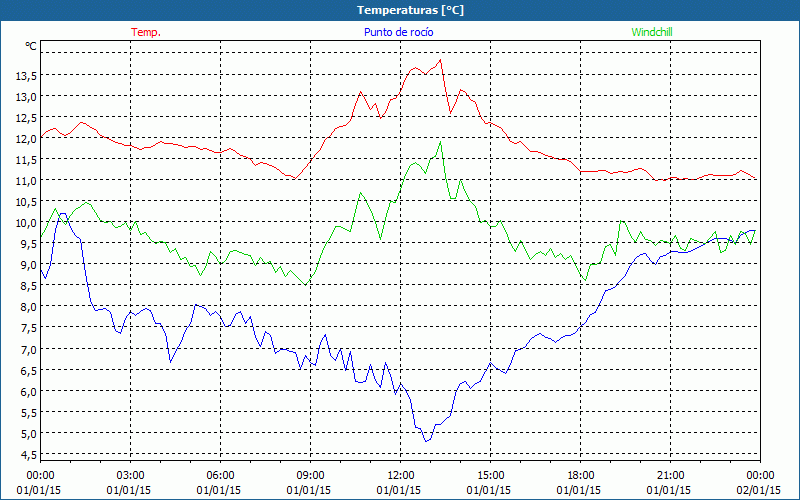Click the 18:00 time axis label
The width and height of the screenshot is (800, 500).
(x=580, y=476)
